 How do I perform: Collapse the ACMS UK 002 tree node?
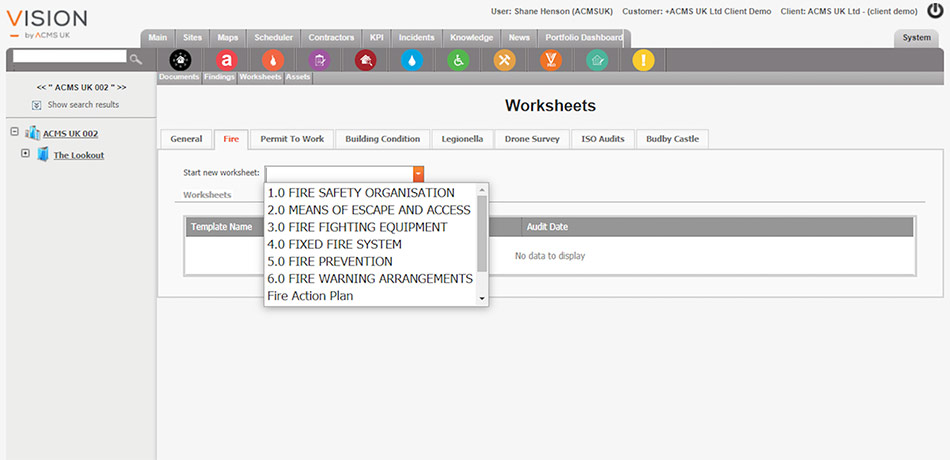coord(15,131)
